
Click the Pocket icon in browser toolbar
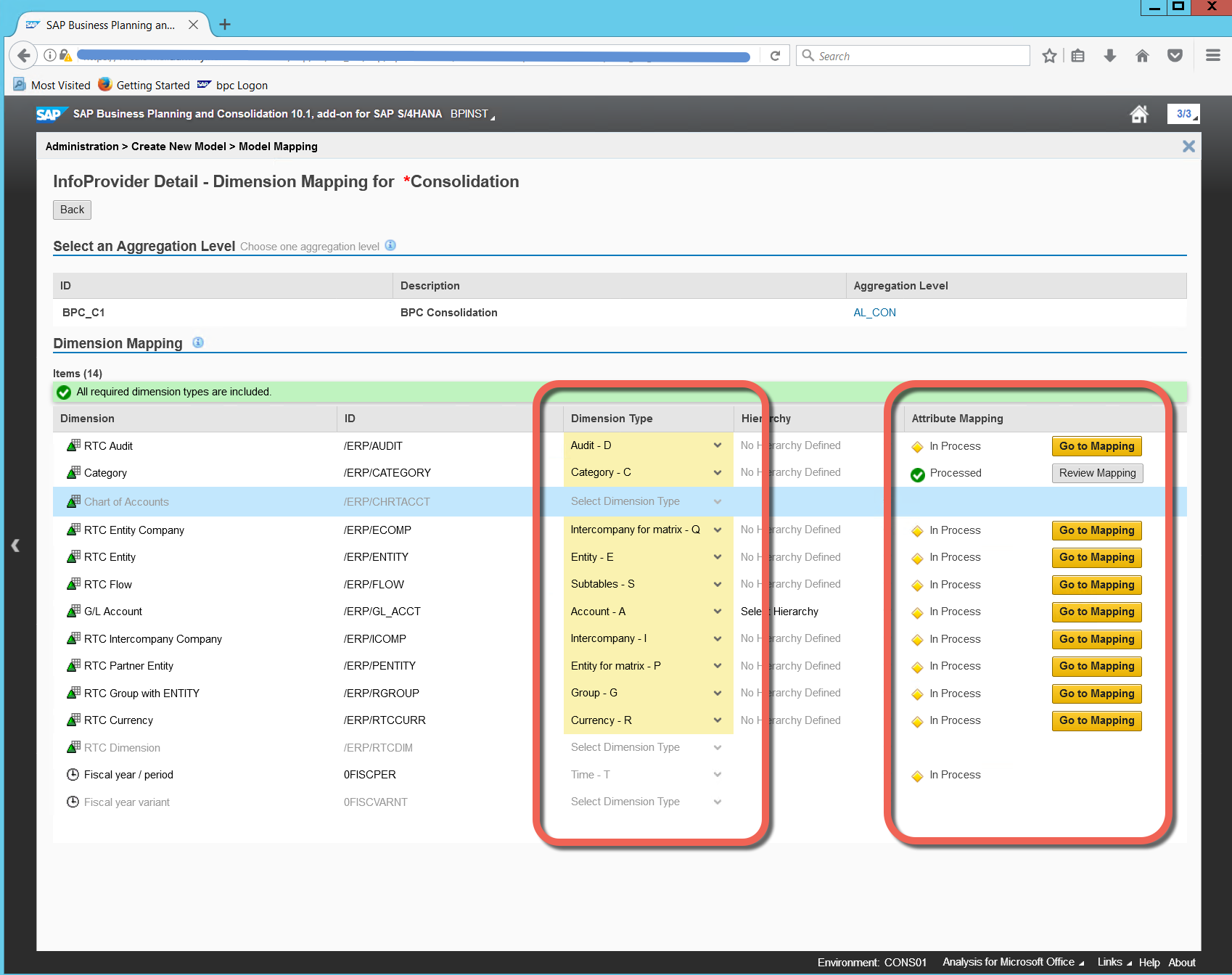coord(1175,56)
